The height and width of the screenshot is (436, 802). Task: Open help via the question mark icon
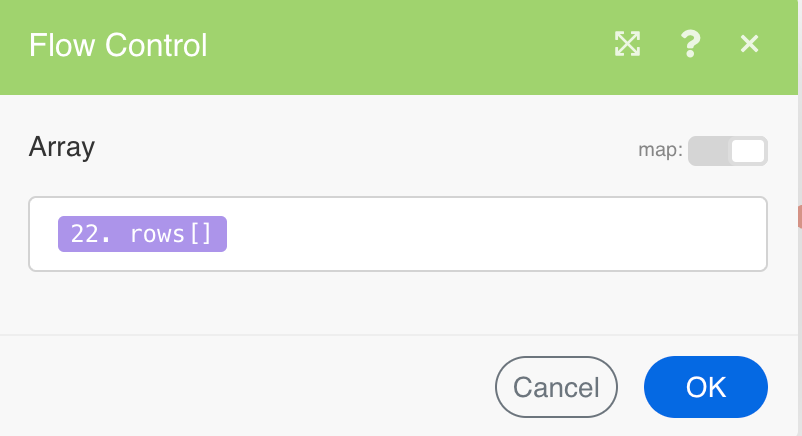coord(690,43)
